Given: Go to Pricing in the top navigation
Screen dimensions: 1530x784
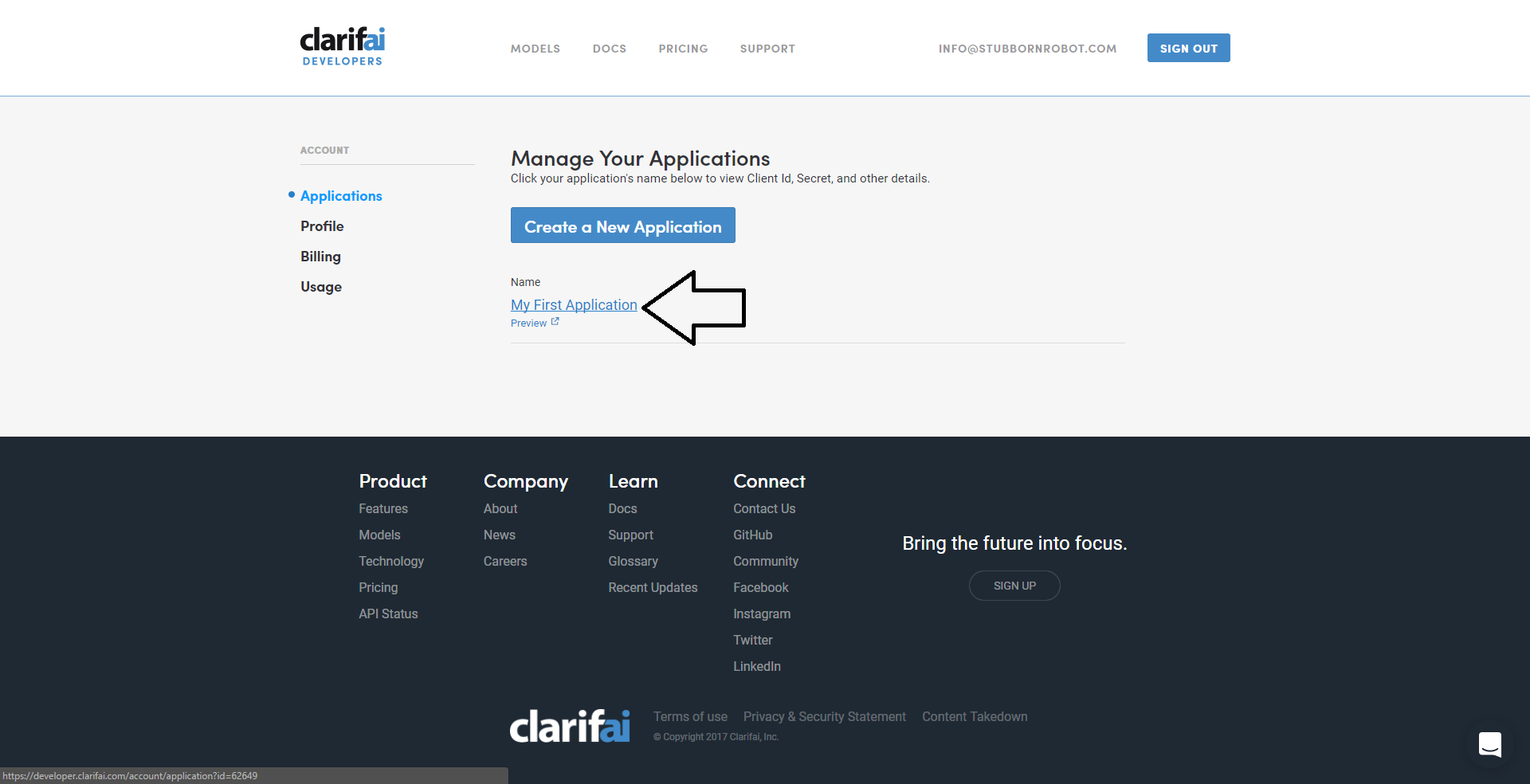Looking at the screenshot, I should click(683, 49).
